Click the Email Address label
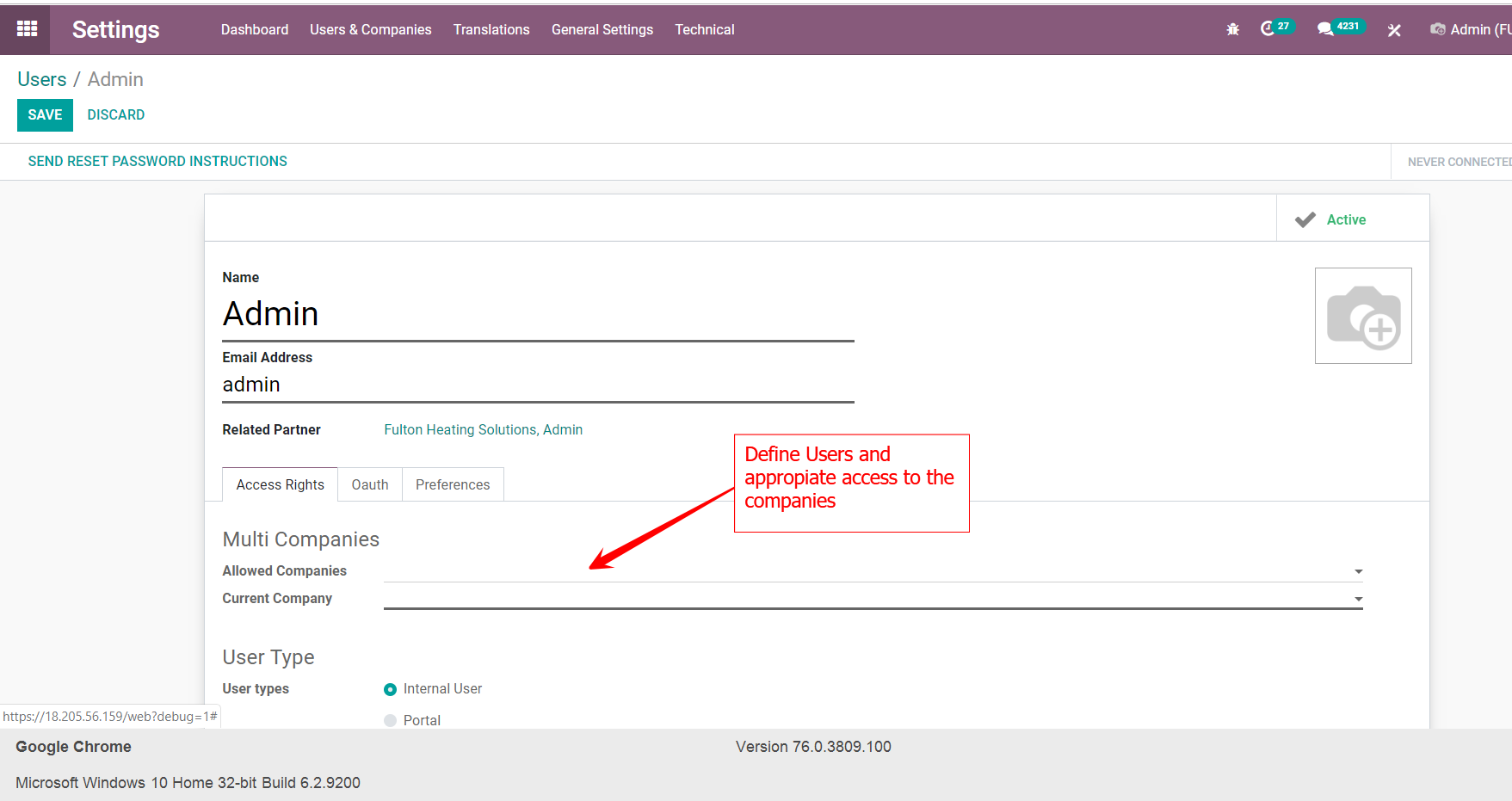The width and height of the screenshot is (1512, 801). coord(268,357)
